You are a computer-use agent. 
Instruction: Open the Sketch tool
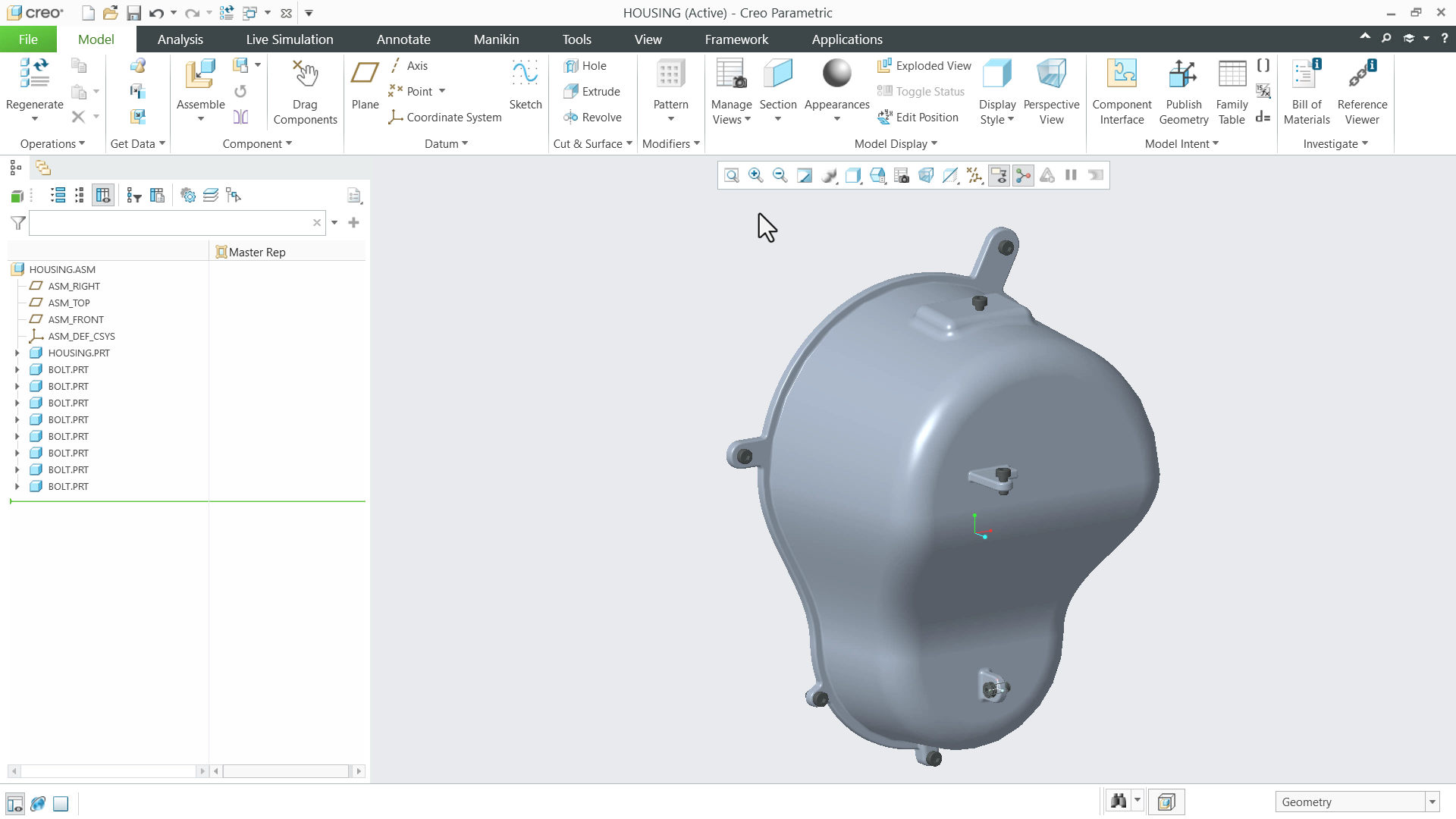(x=526, y=85)
